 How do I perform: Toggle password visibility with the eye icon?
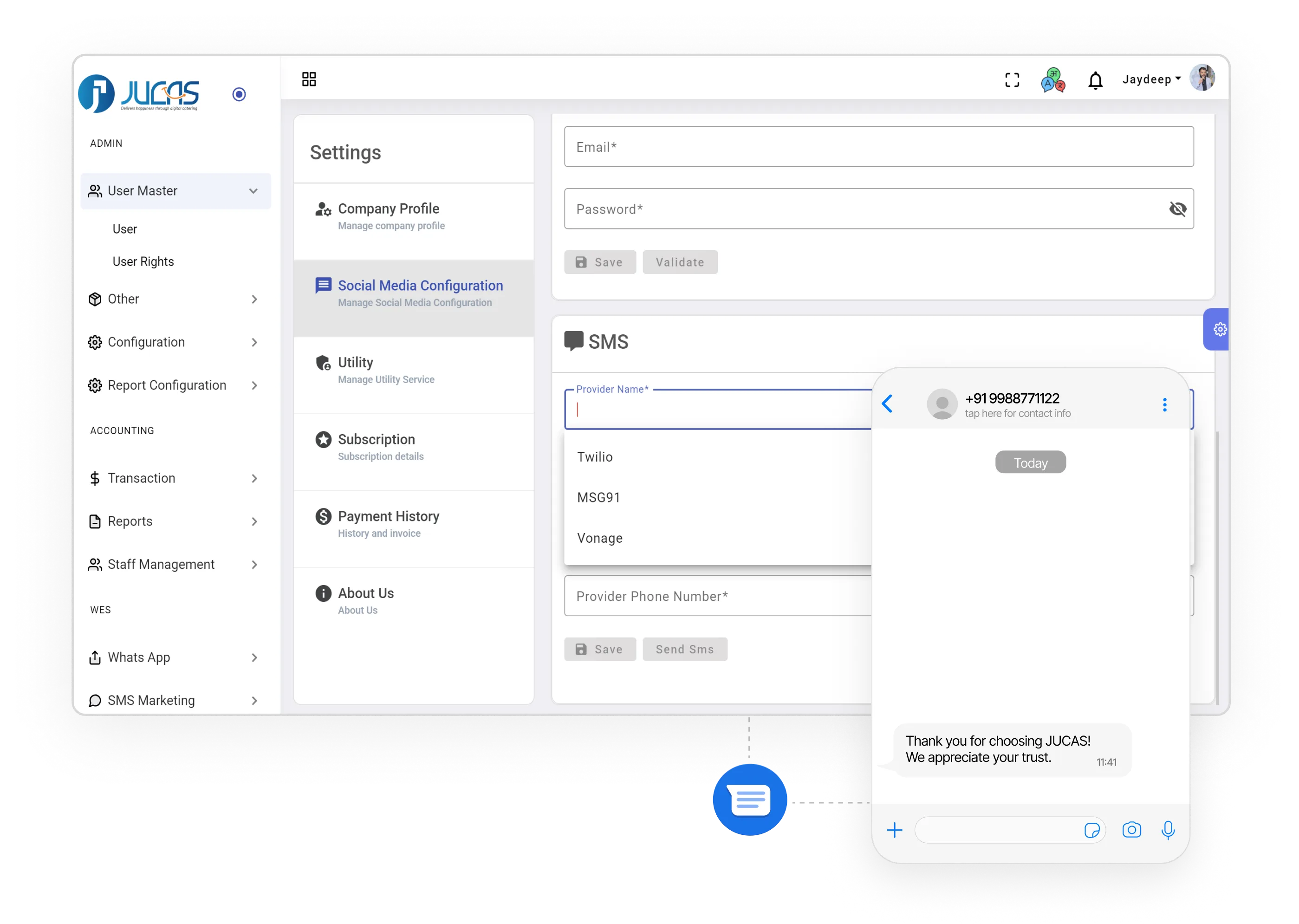(x=1177, y=209)
